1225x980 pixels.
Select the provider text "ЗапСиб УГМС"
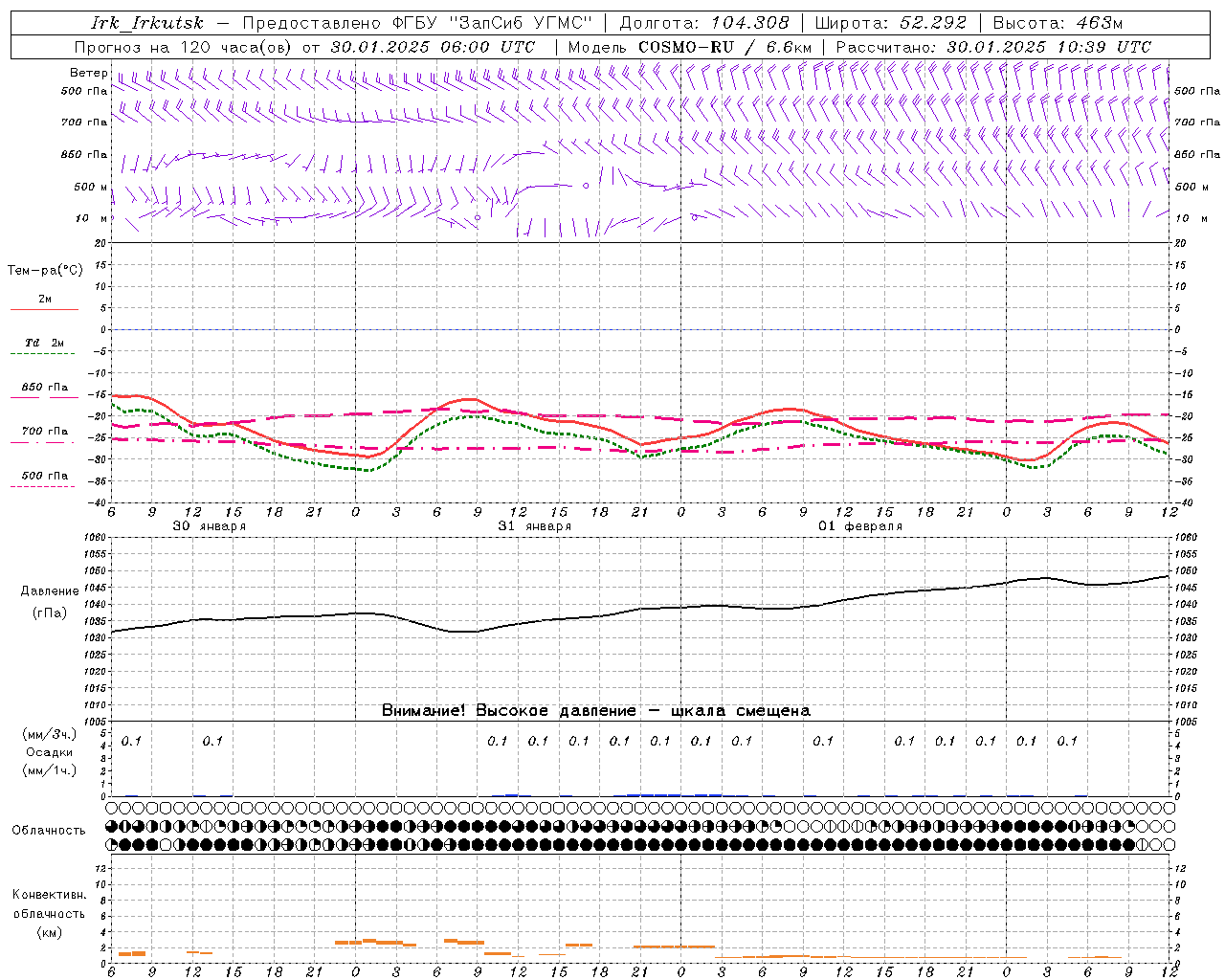(x=521, y=23)
